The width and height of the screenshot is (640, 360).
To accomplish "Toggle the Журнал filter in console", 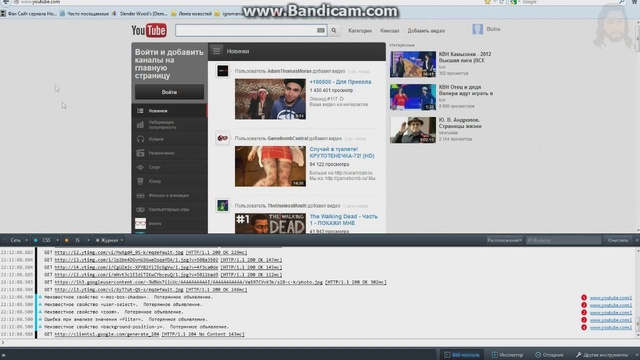I will coord(106,240).
